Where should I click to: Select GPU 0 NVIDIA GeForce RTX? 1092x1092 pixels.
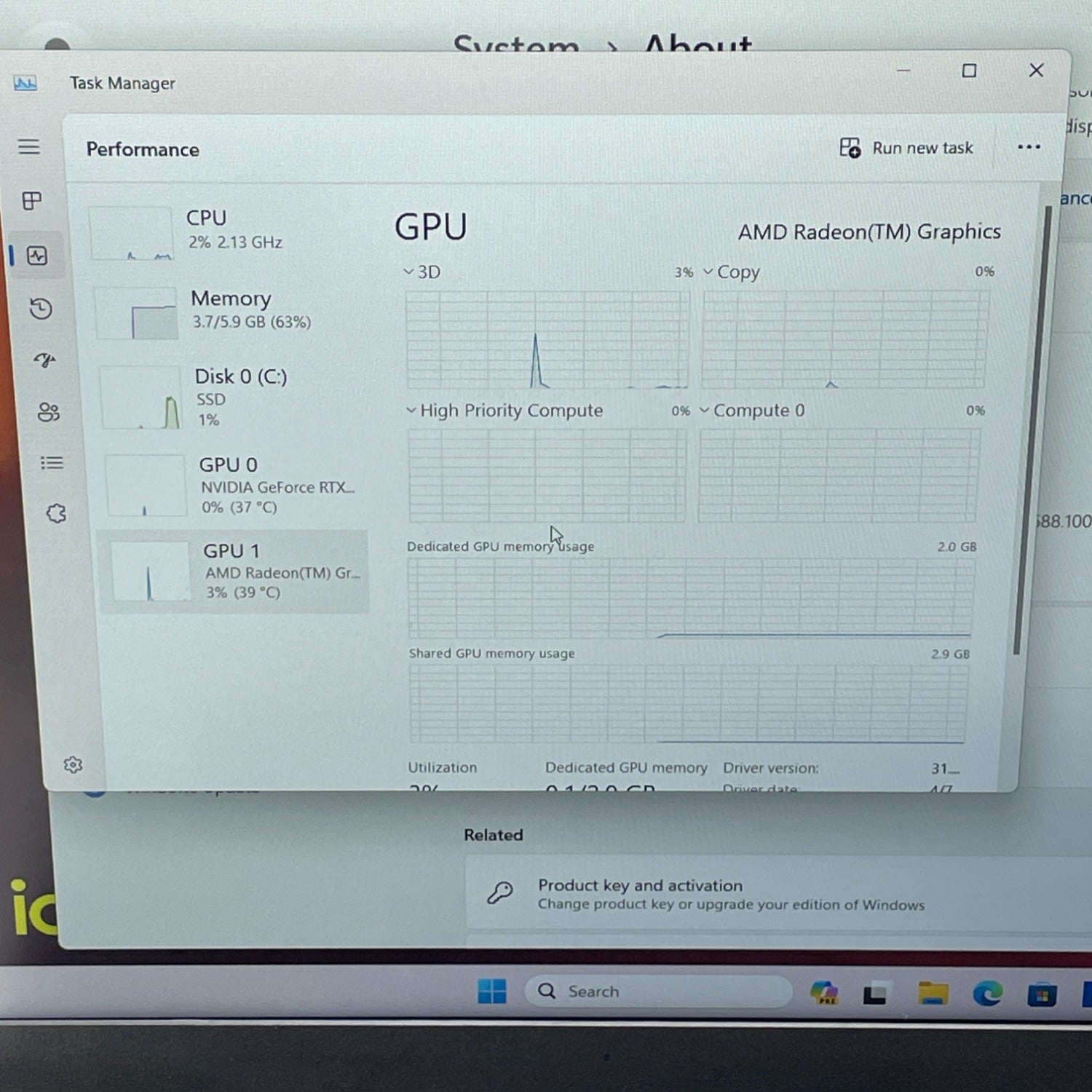tap(234, 486)
